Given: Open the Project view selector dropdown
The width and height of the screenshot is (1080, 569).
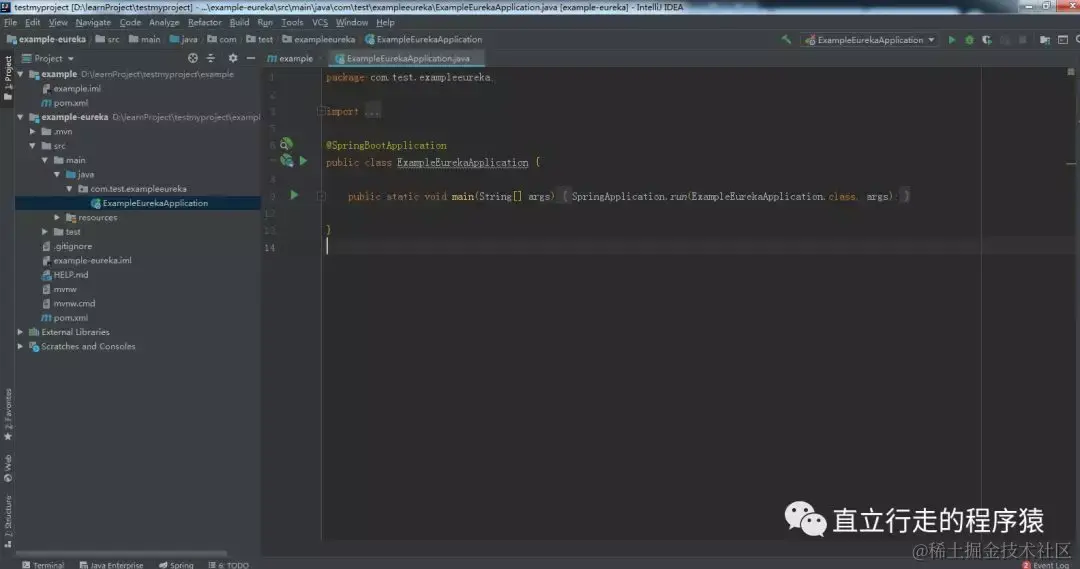Looking at the screenshot, I should 48,59.
